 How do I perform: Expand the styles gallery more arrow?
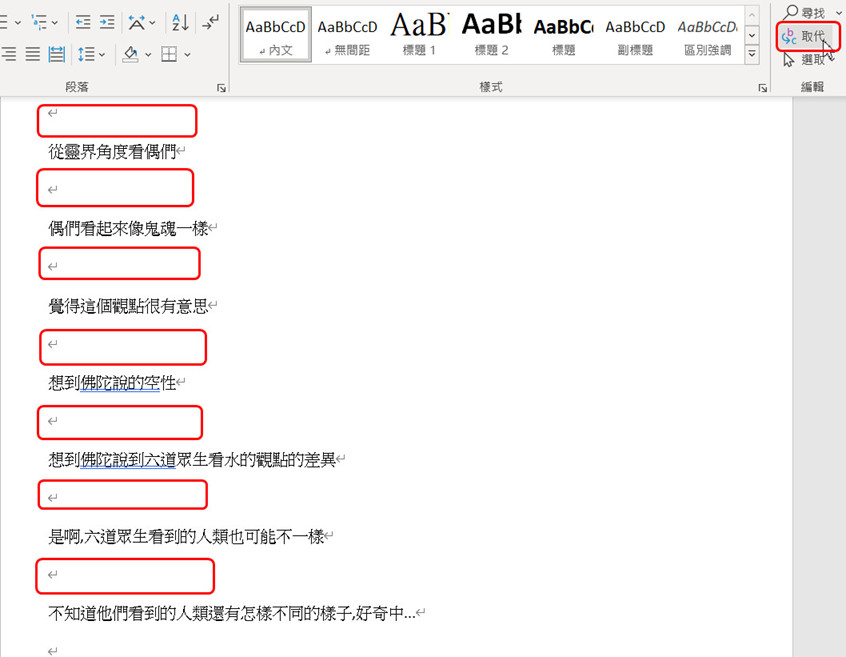pos(752,54)
